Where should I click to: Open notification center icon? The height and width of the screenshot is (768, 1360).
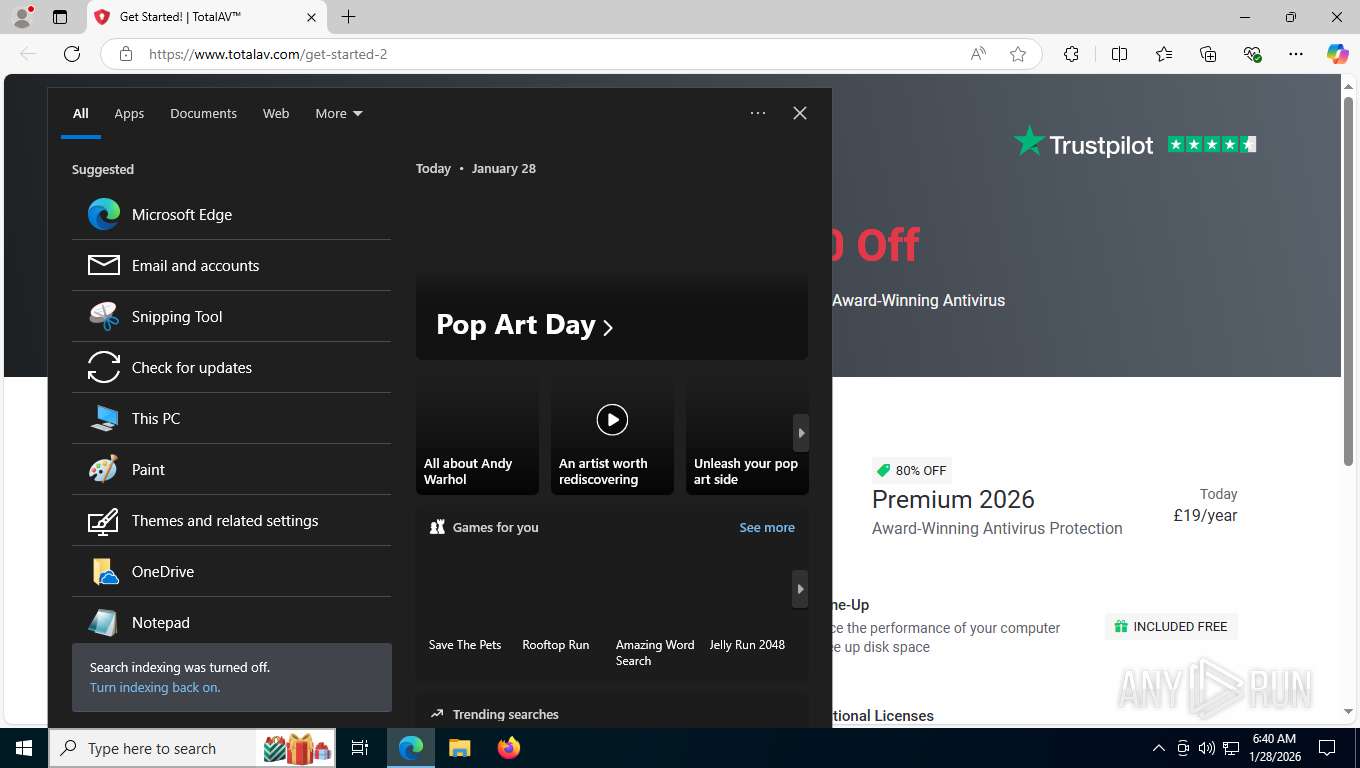point(1327,748)
